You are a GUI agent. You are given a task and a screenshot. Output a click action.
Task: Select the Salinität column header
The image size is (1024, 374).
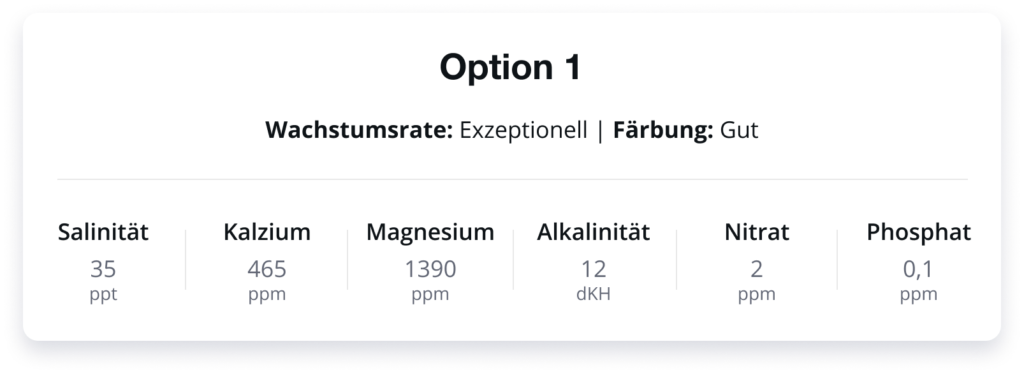103,232
